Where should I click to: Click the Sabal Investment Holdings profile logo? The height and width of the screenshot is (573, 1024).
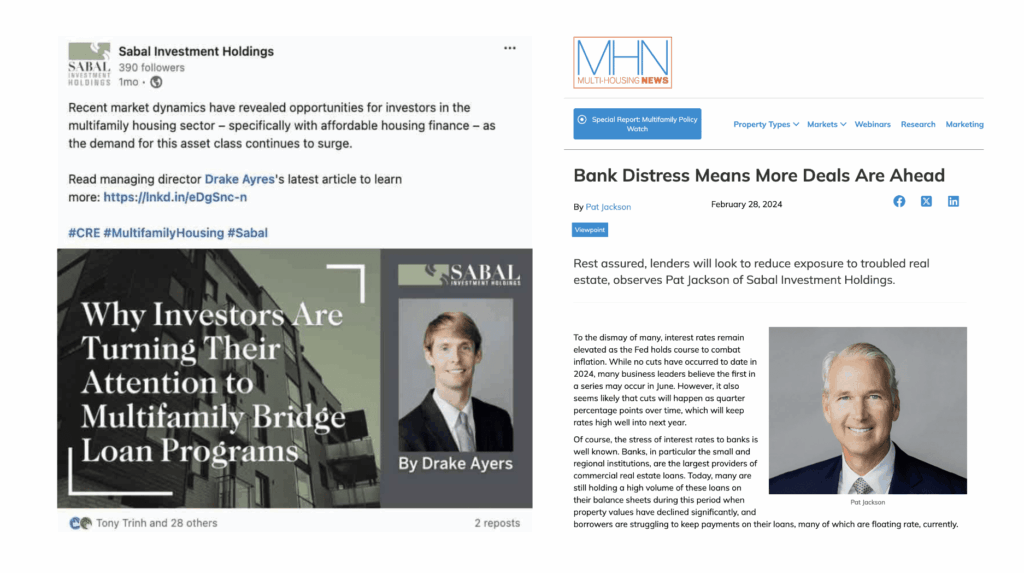[88, 65]
